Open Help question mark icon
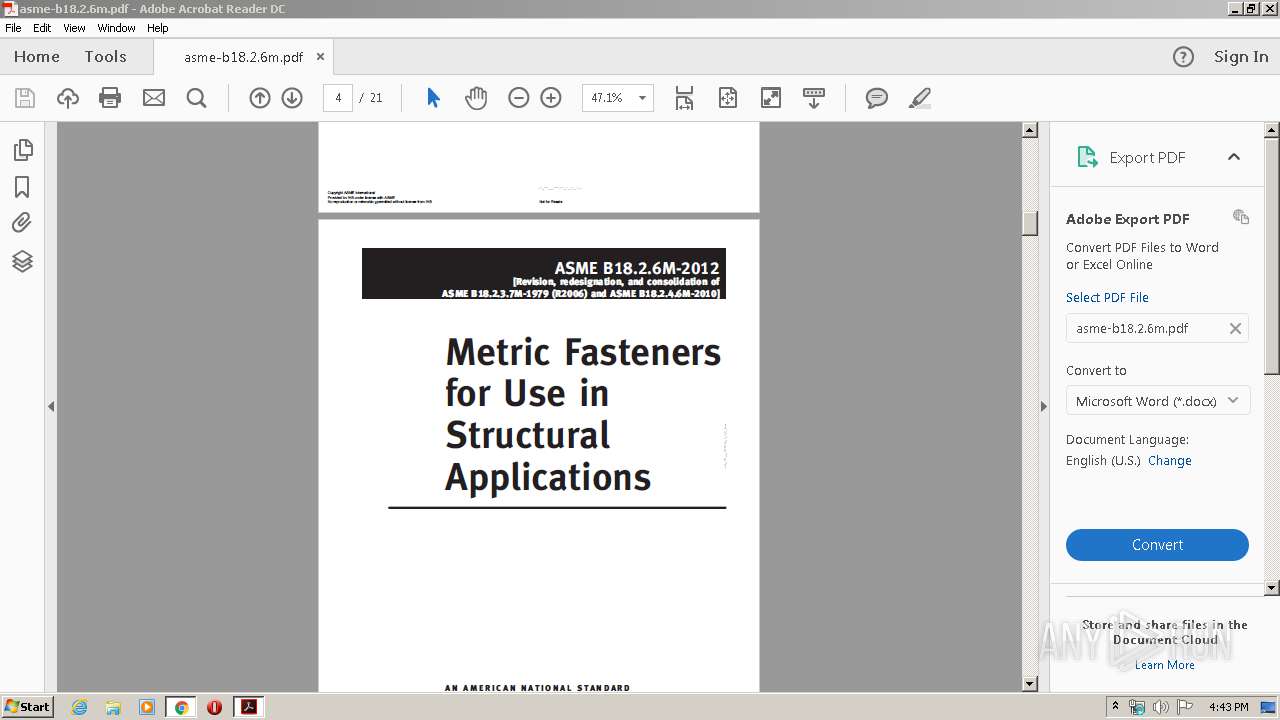This screenshot has width=1280, height=720. 1183,57
